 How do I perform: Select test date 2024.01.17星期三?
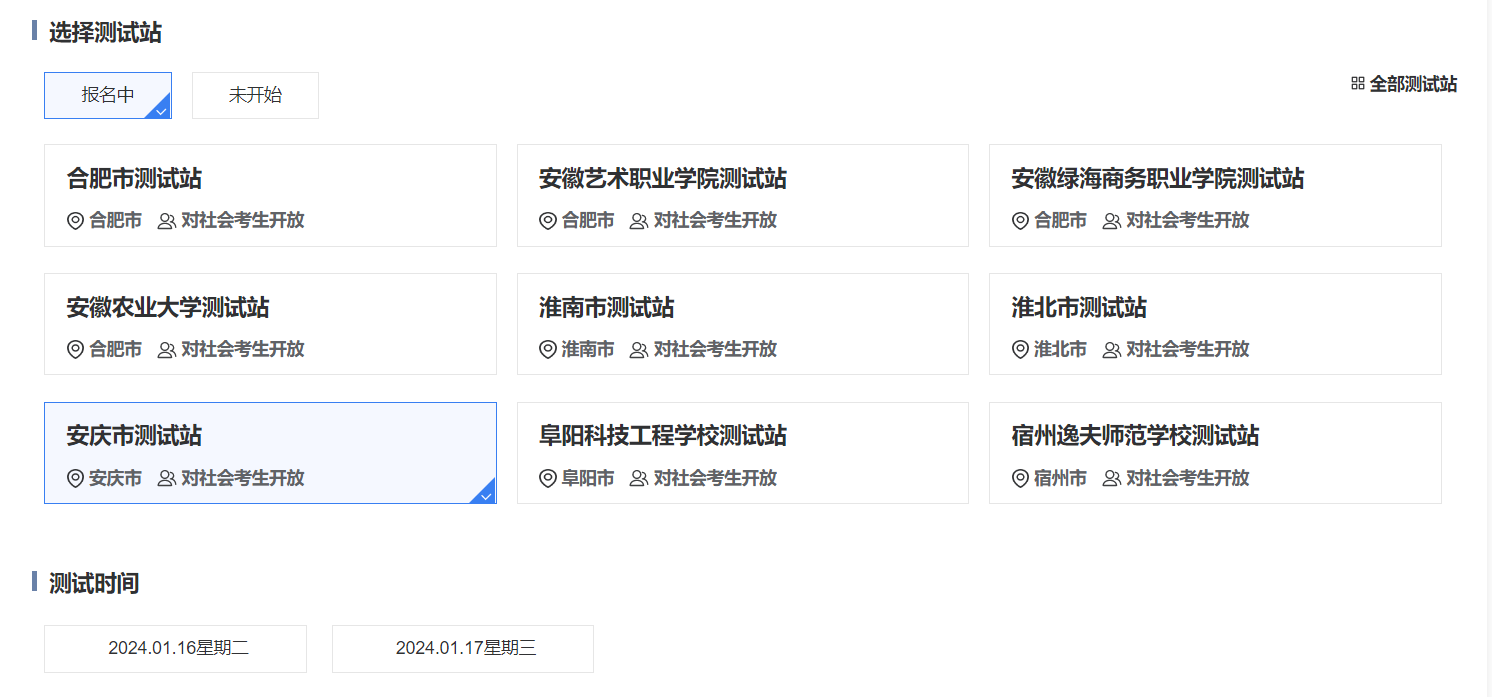[x=463, y=649]
